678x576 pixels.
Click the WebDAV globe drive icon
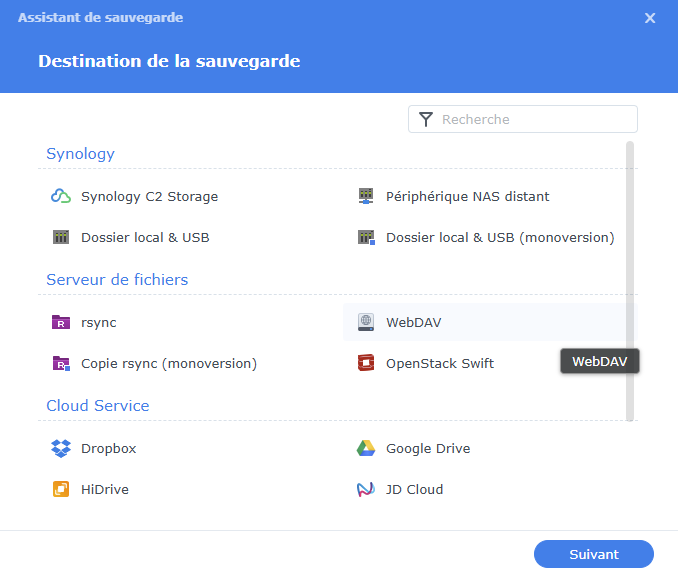[366, 322]
